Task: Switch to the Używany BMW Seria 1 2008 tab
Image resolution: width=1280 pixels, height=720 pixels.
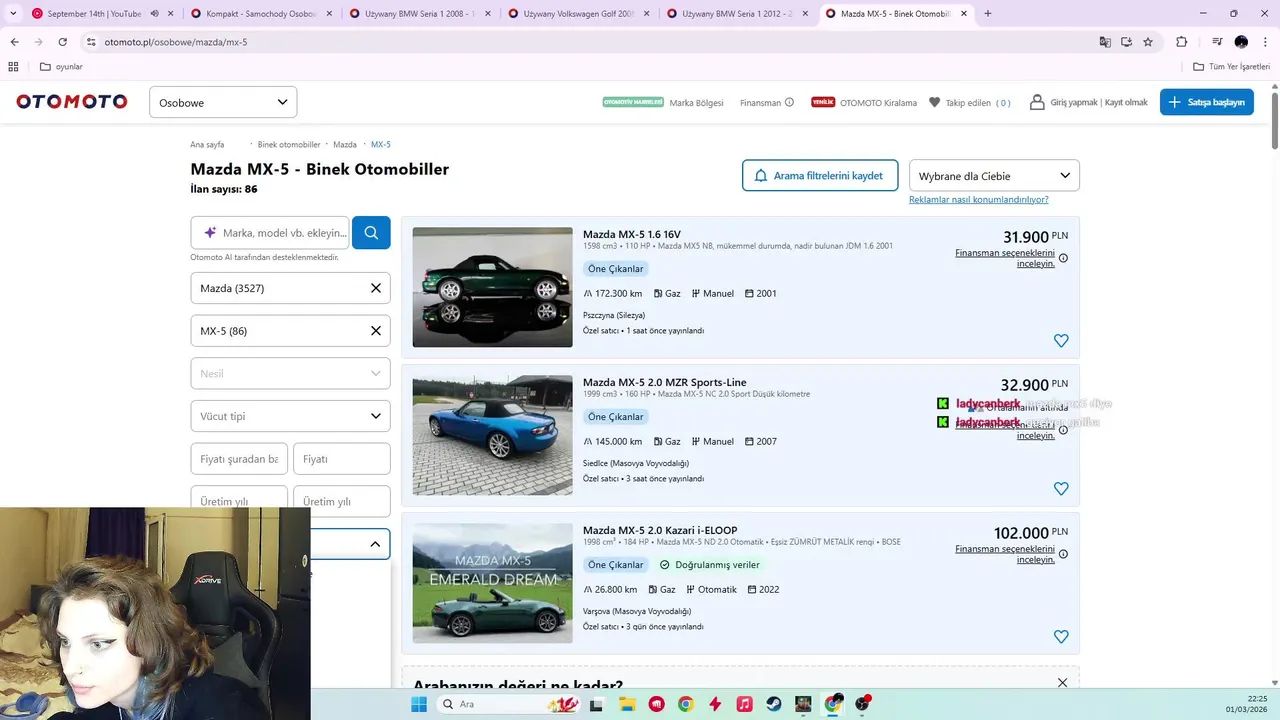Action: point(421,14)
